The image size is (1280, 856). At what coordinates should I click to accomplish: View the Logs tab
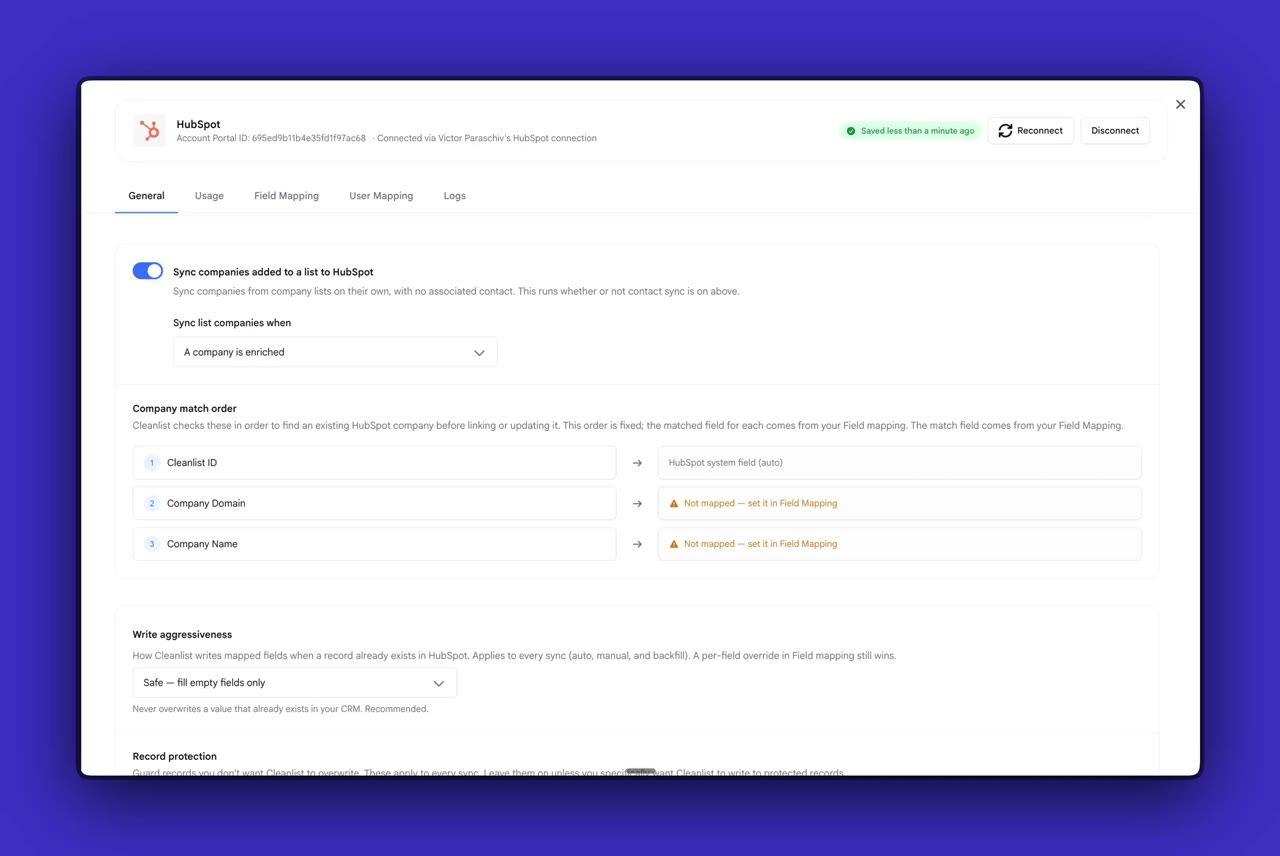pyautogui.click(x=455, y=196)
